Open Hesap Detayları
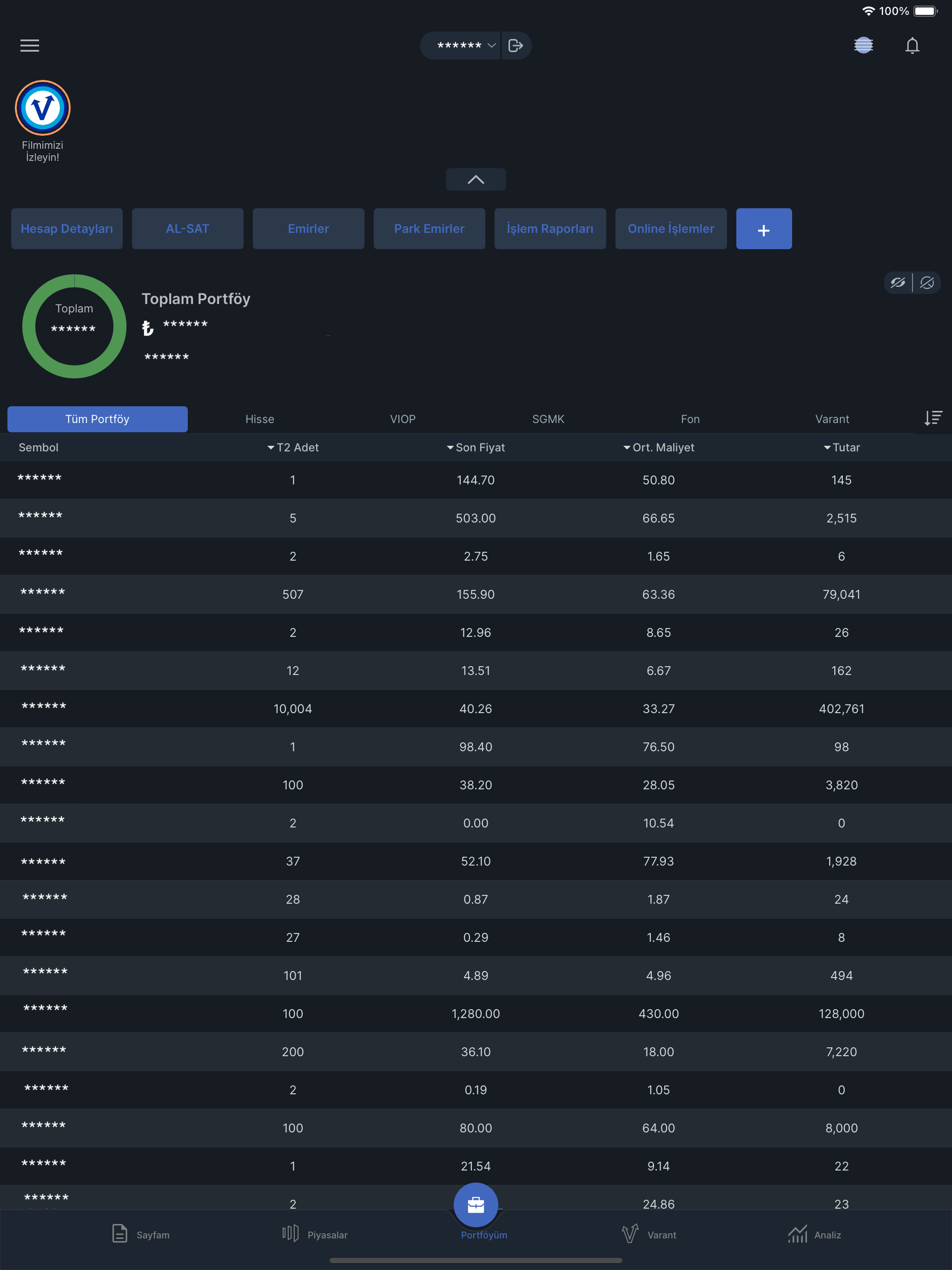Image resolution: width=952 pixels, height=1270 pixels. (66, 229)
